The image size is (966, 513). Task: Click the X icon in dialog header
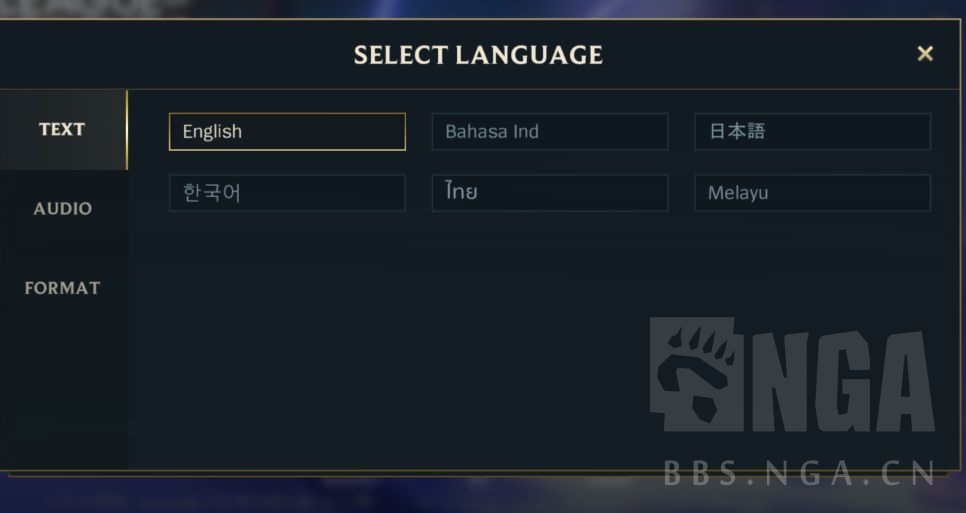925,54
